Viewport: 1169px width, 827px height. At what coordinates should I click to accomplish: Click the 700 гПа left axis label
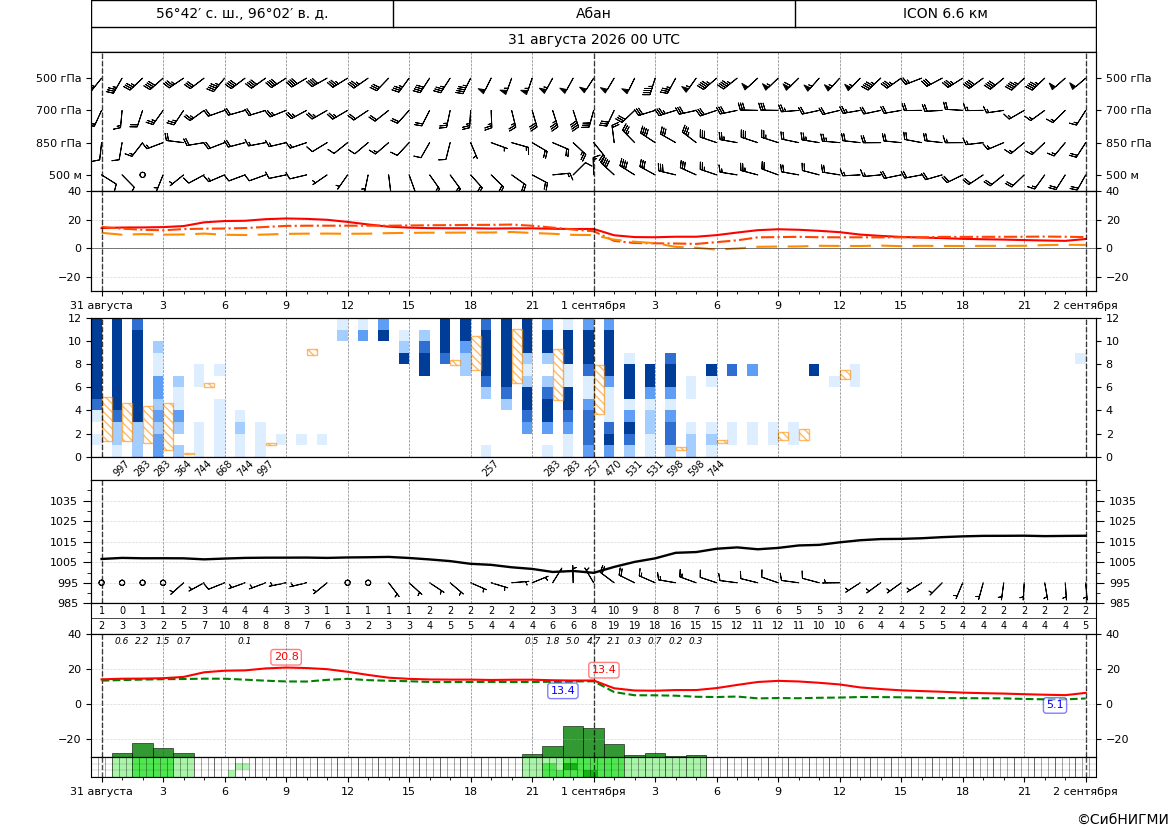pos(58,110)
